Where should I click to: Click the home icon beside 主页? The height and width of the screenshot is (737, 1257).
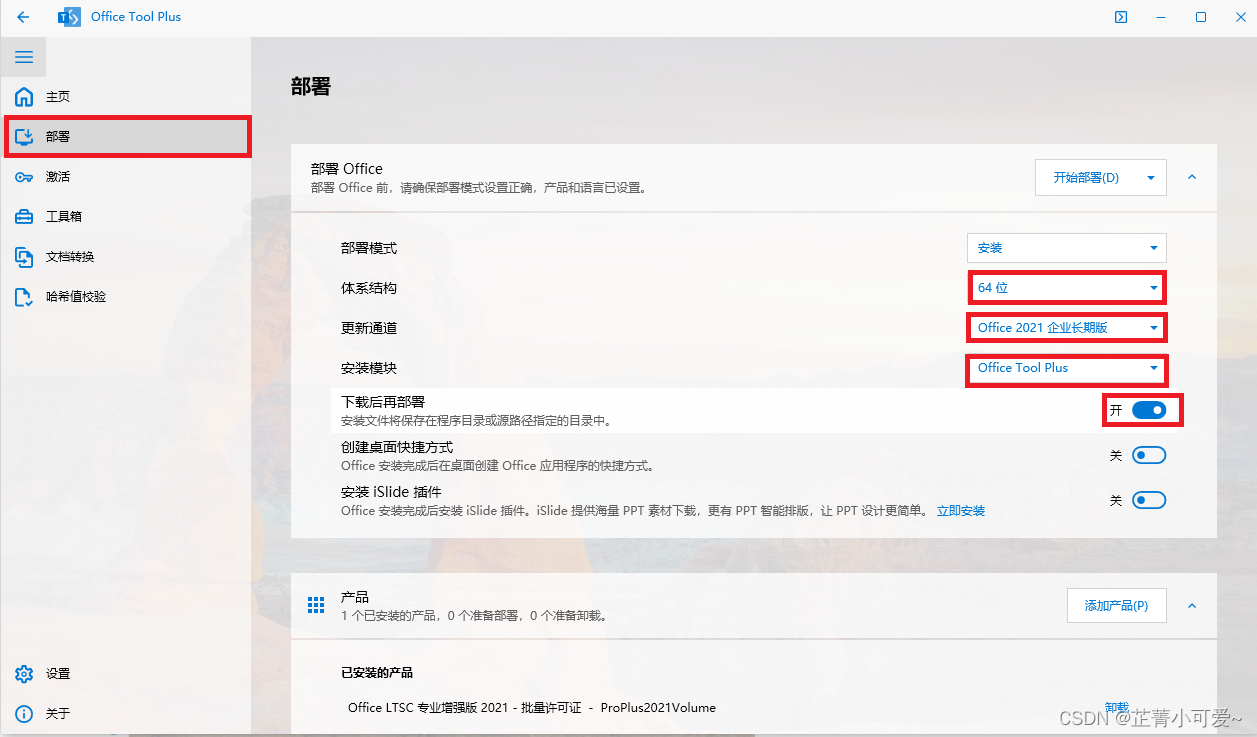[x=24, y=97]
